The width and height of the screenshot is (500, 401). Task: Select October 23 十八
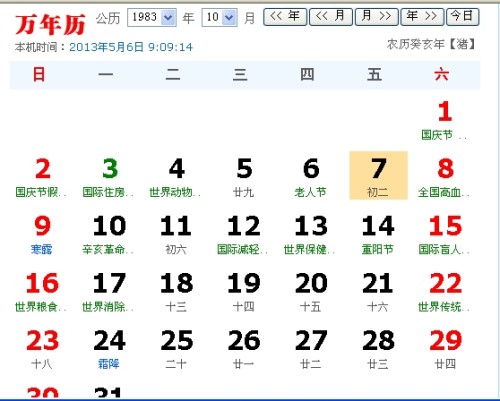(x=42, y=350)
